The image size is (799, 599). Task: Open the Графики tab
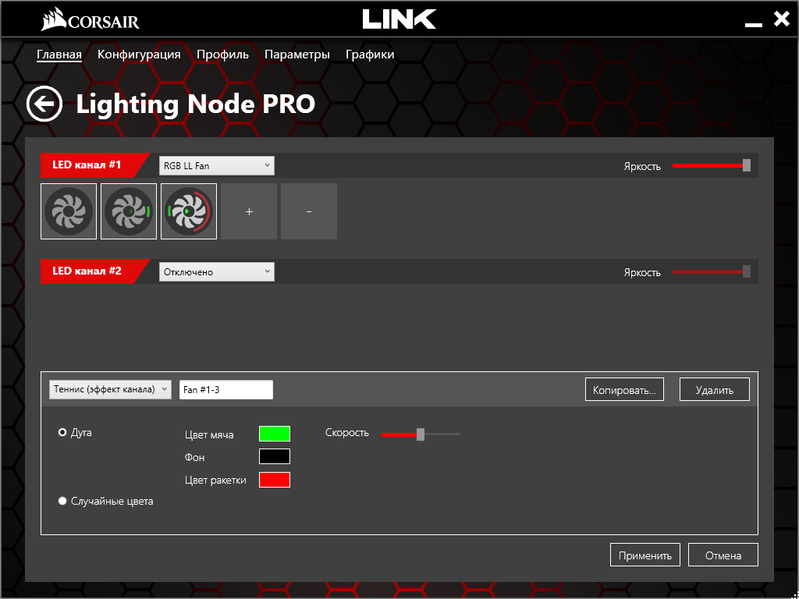click(x=370, y=55)
